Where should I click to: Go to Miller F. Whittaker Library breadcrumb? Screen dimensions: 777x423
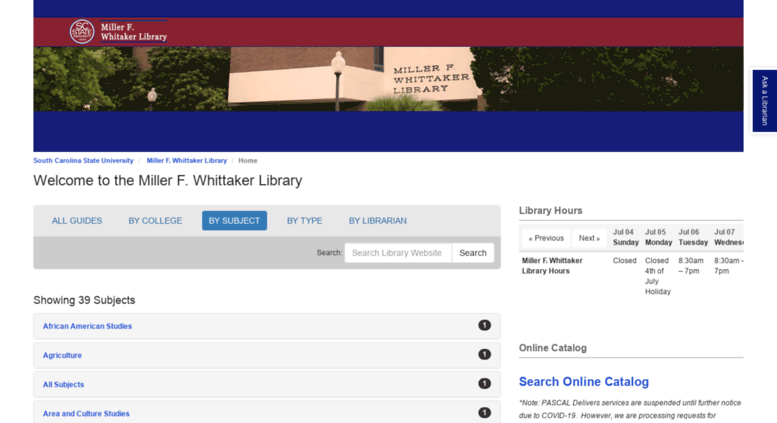pos(187,160)
